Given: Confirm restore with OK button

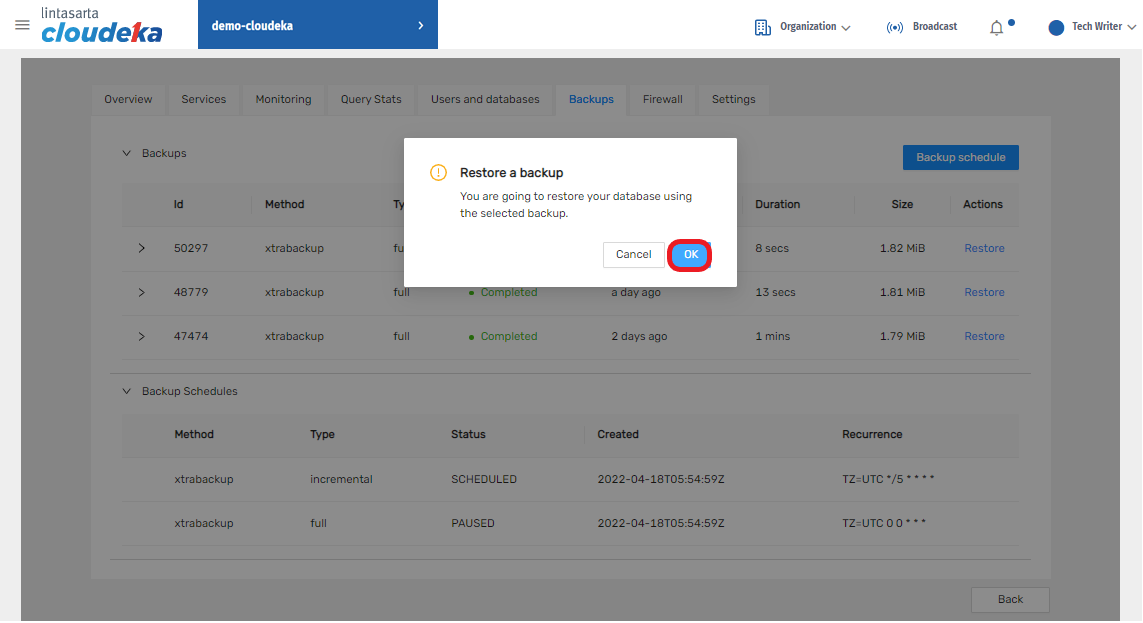Looking at the screenshot, I should [x=690, y=255].
